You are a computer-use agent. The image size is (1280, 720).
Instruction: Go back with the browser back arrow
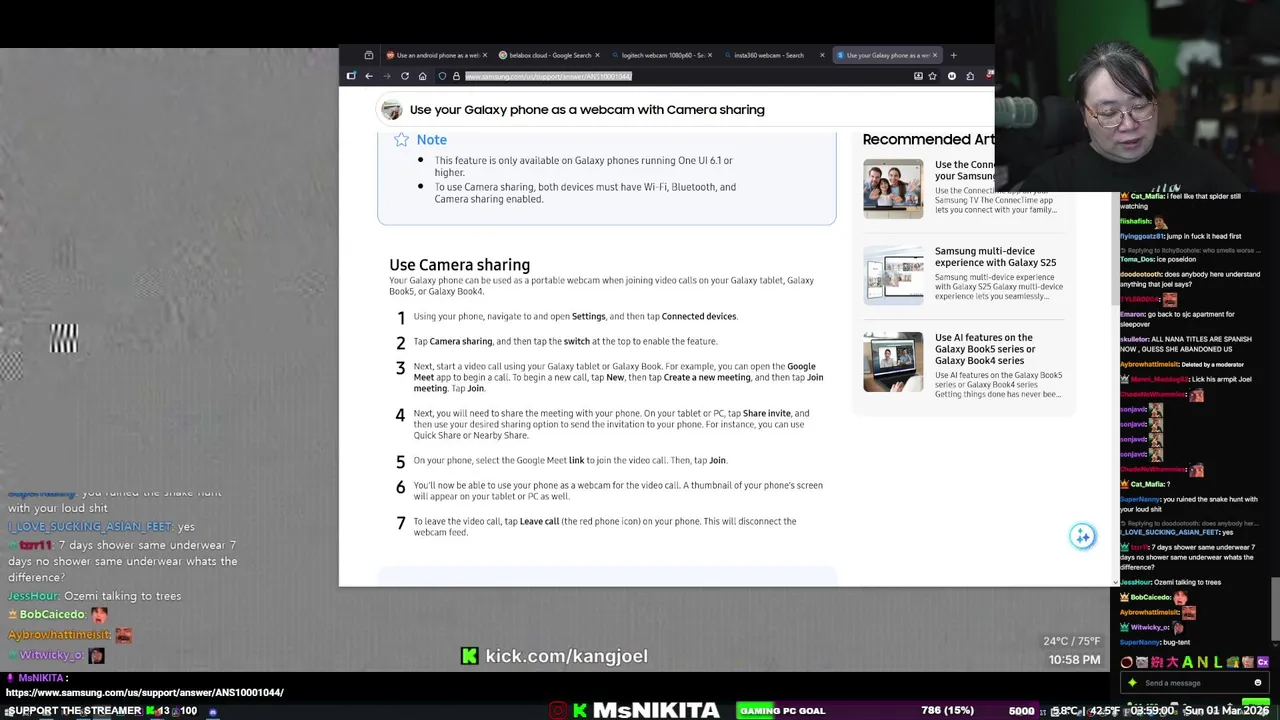[369, 76]
